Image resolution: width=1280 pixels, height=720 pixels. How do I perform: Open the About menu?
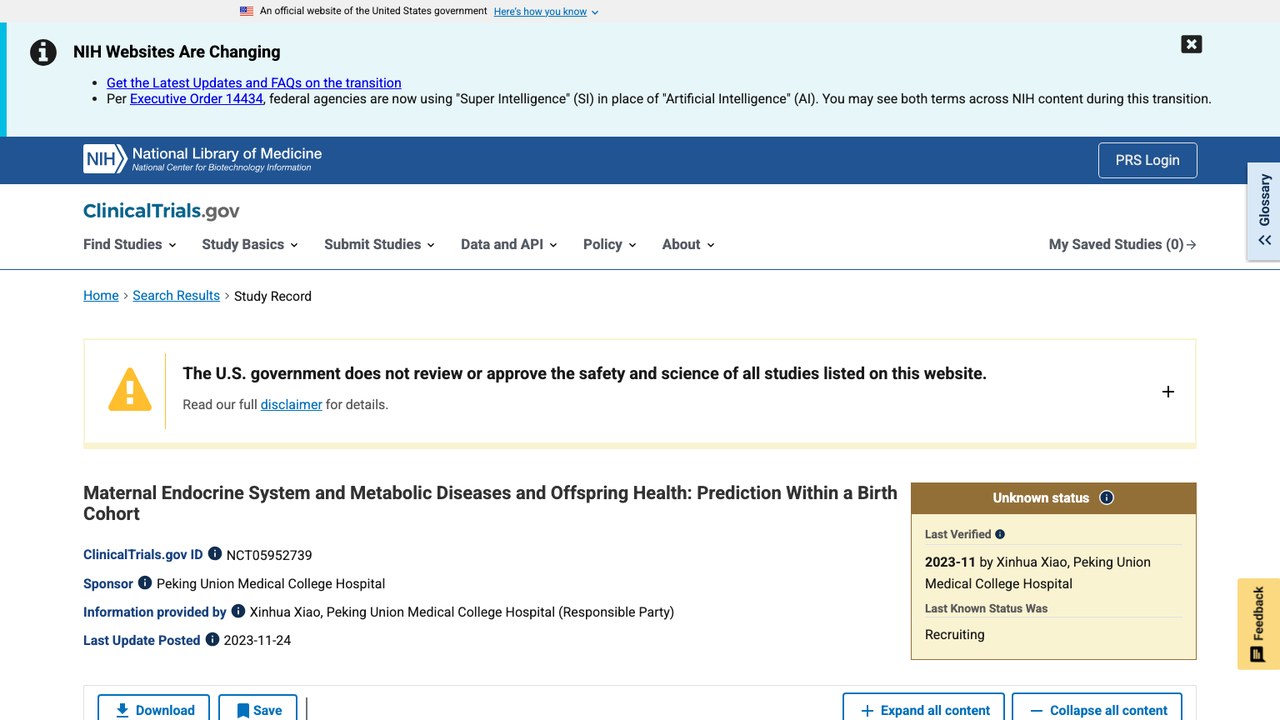click(x=688, y=244)
